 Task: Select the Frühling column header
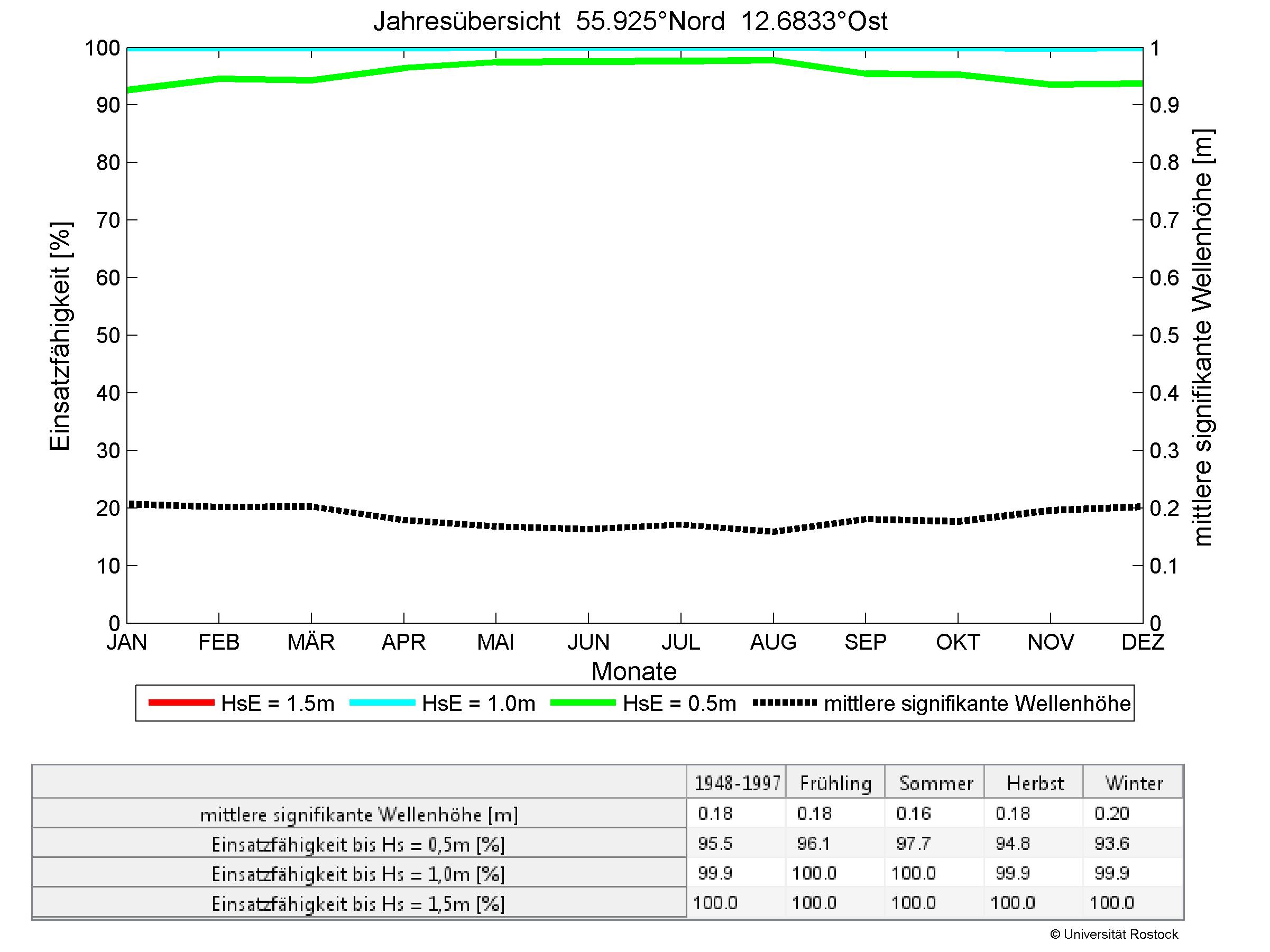[x=835, y=783]
